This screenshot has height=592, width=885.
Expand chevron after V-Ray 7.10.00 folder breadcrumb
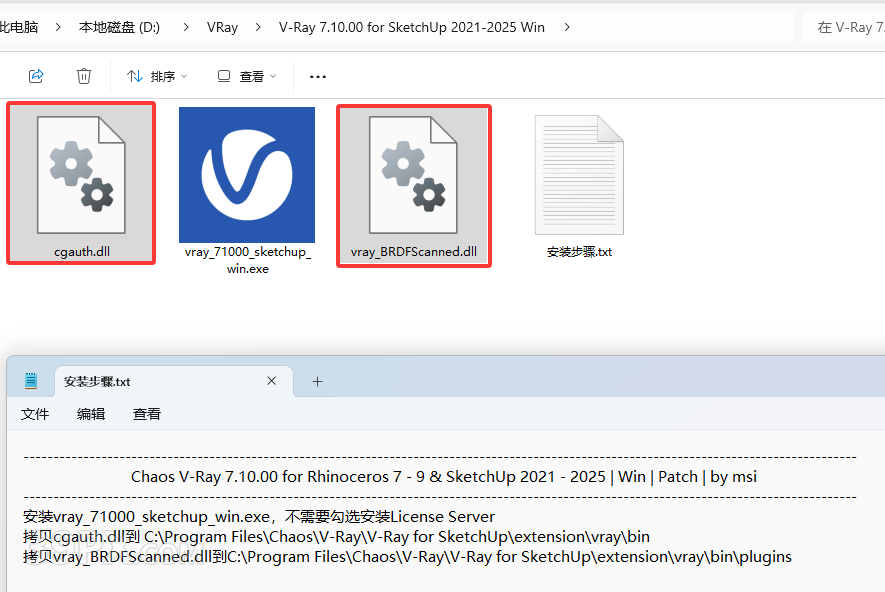pos(567,27)
